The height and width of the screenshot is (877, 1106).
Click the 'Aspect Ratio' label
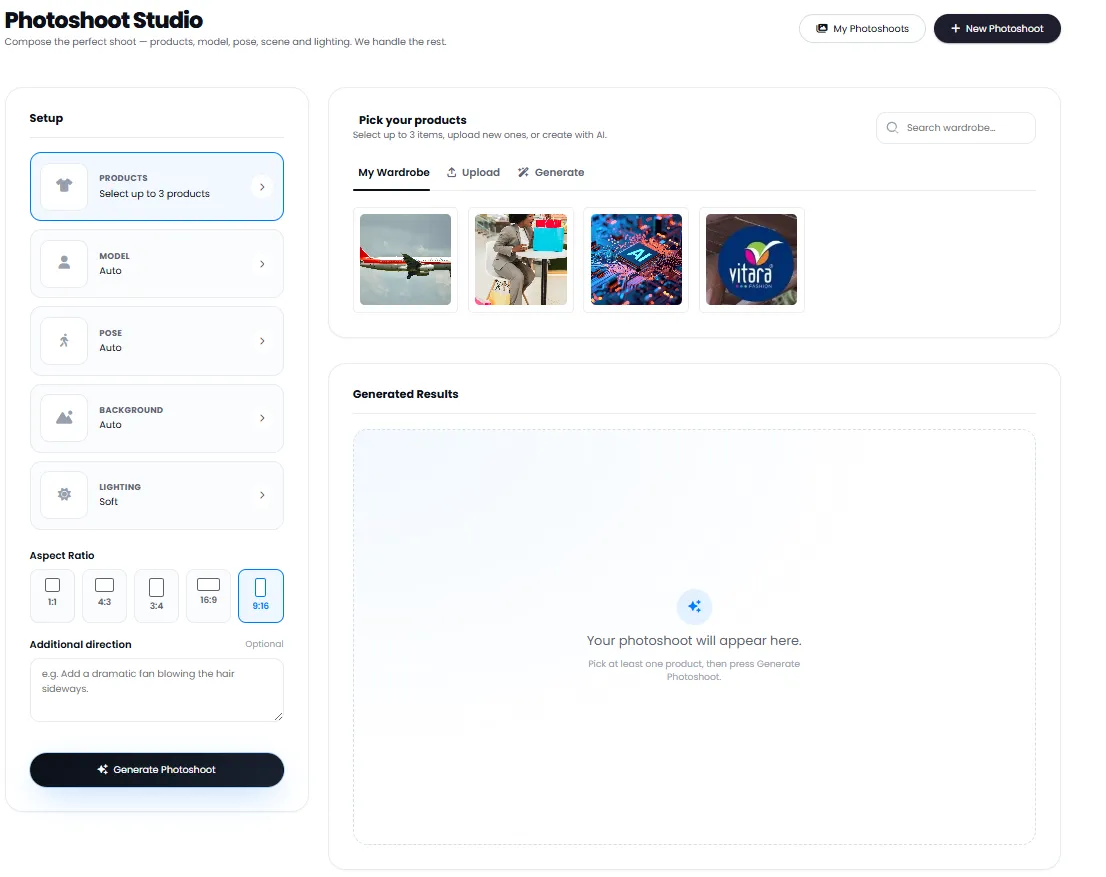click(62, 555)
